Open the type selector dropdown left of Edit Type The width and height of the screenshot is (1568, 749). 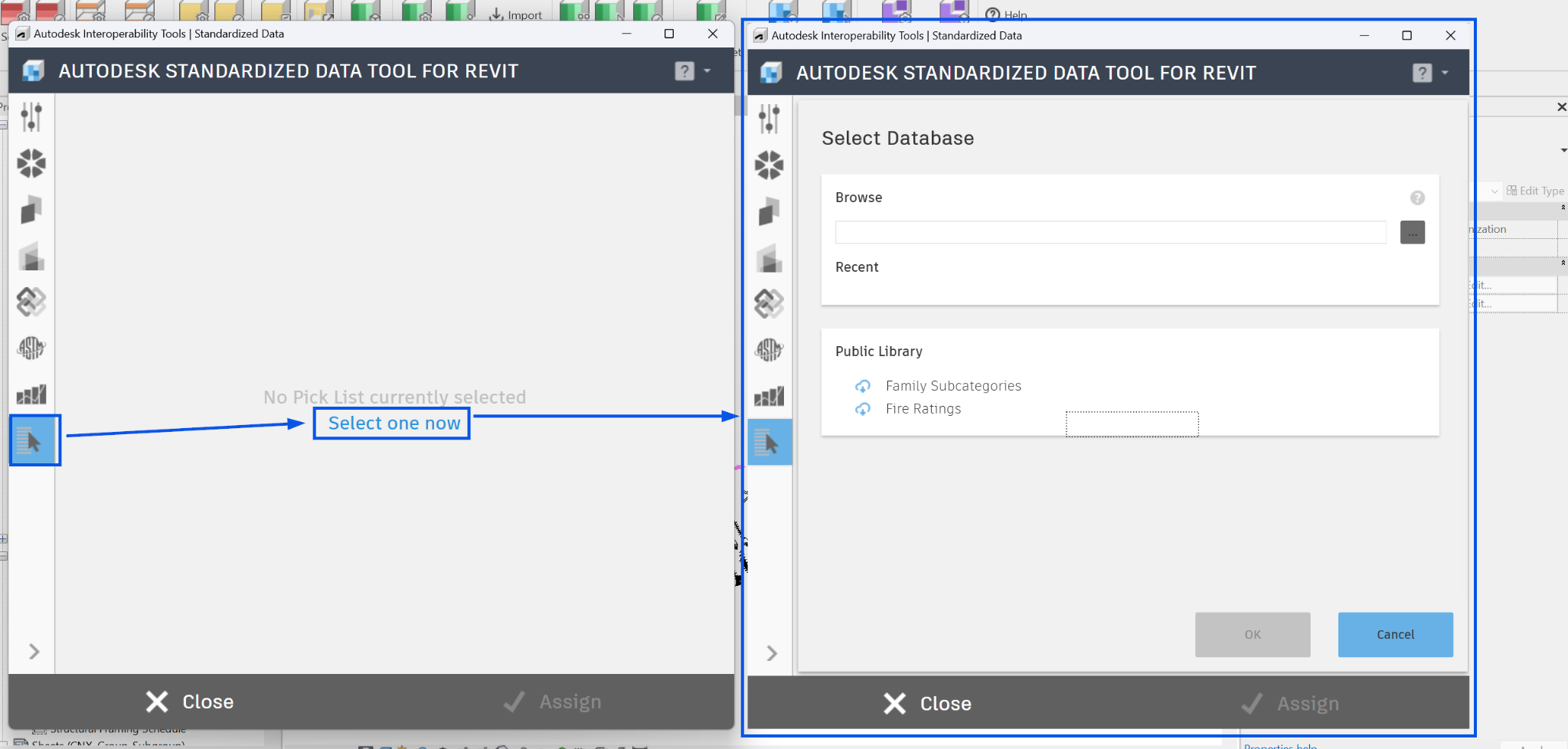point(1494,191)
